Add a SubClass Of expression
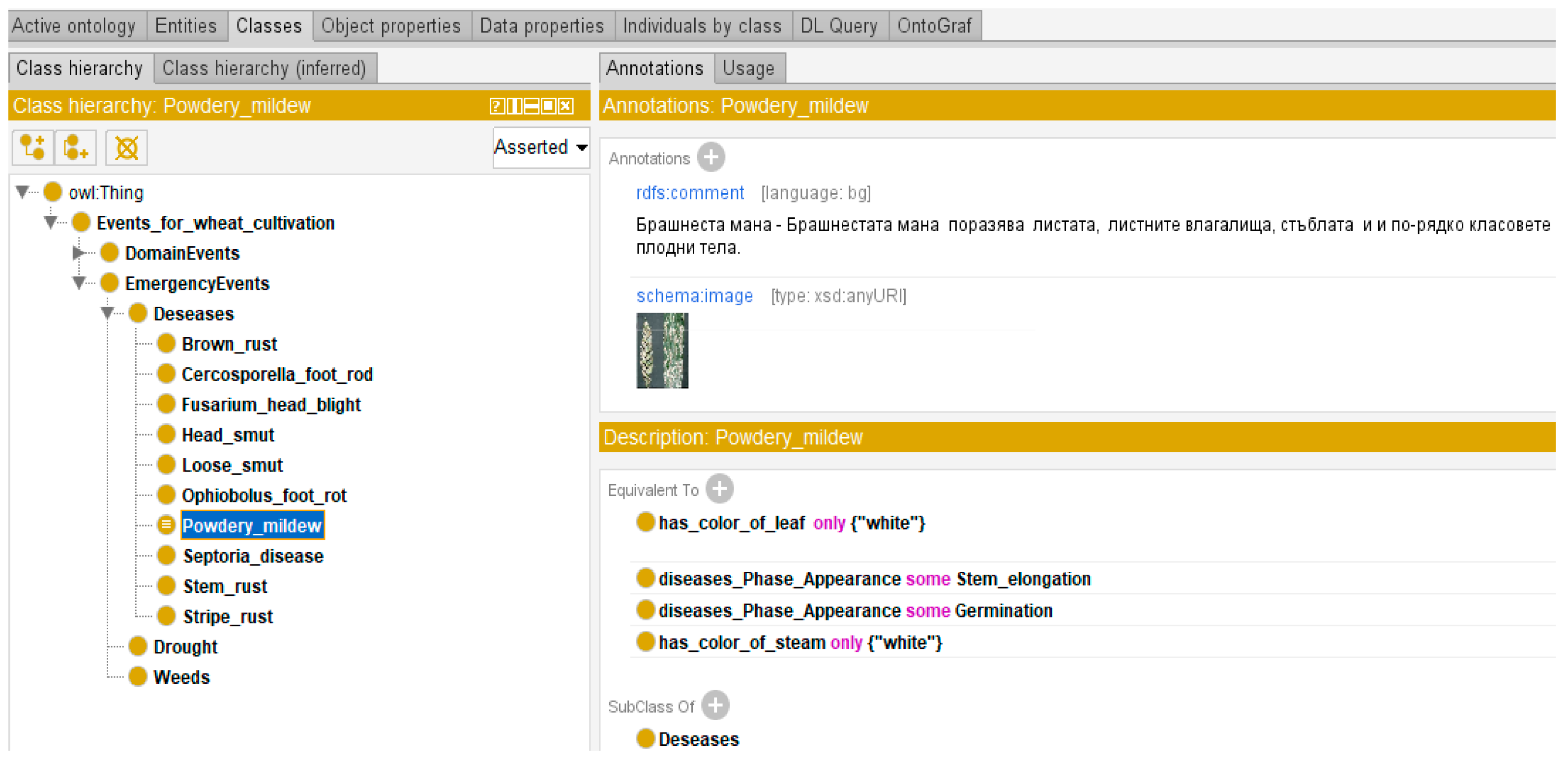The height and width of the screenshot is (762, 1568). point(715,705)
